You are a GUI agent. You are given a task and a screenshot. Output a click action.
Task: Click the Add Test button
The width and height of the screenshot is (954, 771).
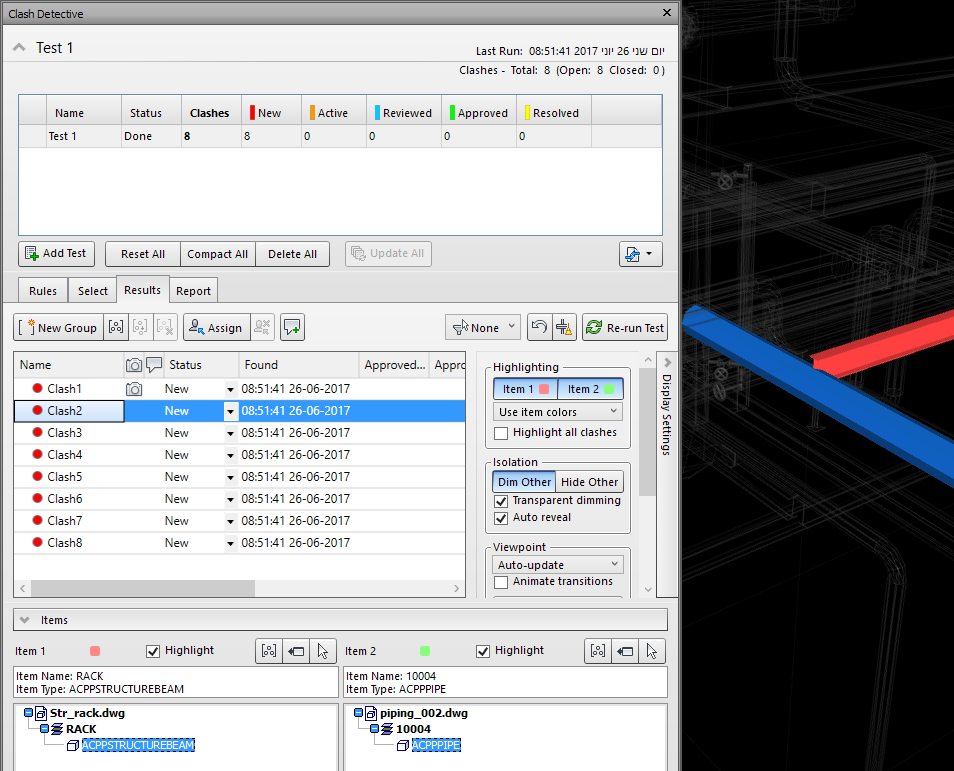coord(57,254)
